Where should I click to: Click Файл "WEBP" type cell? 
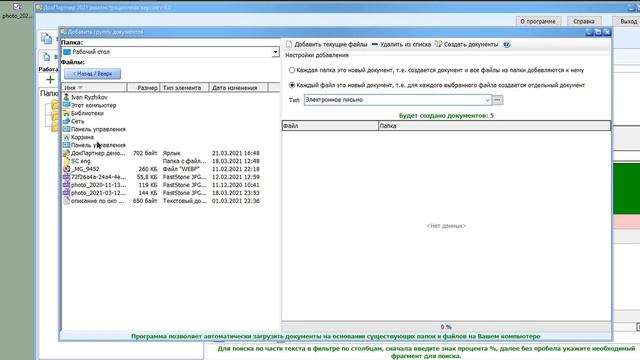click(x=181, y=169)
